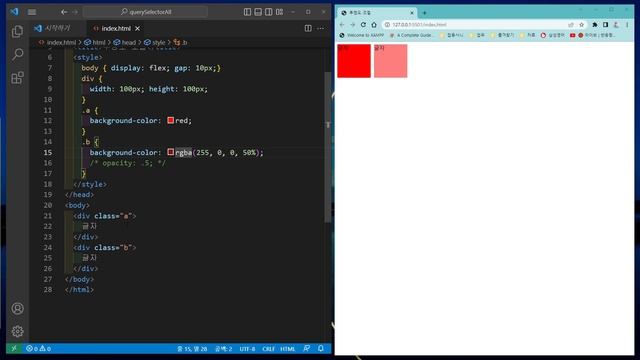Image resolution: width=640 pixels, height=360 pixels.
Task: Toggle the secondary side bar layout icon
Action: (x=269, y=12)
